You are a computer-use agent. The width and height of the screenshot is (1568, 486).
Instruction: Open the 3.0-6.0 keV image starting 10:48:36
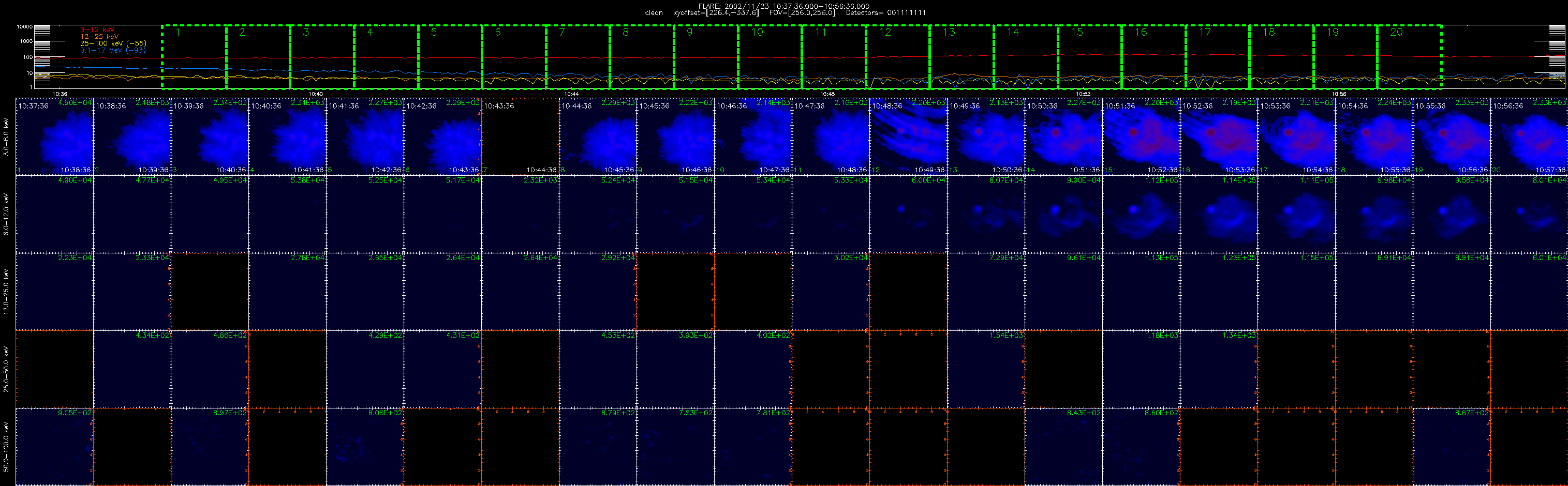tap(909, 136)
